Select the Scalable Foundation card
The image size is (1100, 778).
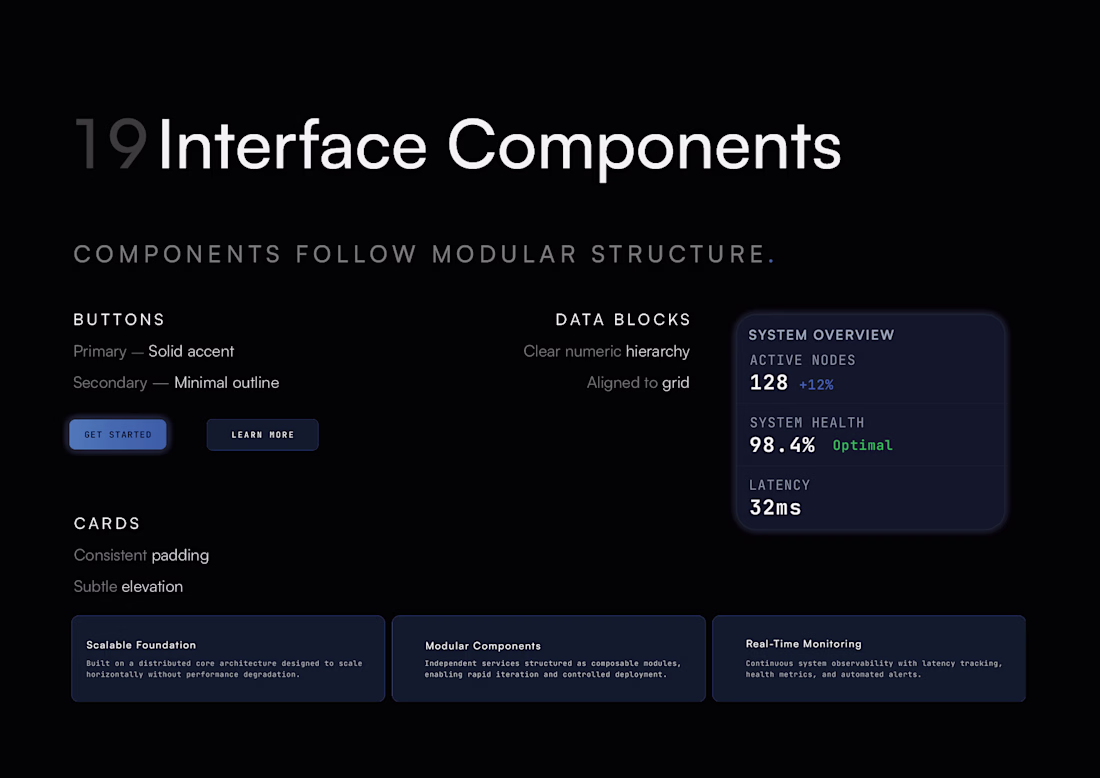[x=228, y=658]
